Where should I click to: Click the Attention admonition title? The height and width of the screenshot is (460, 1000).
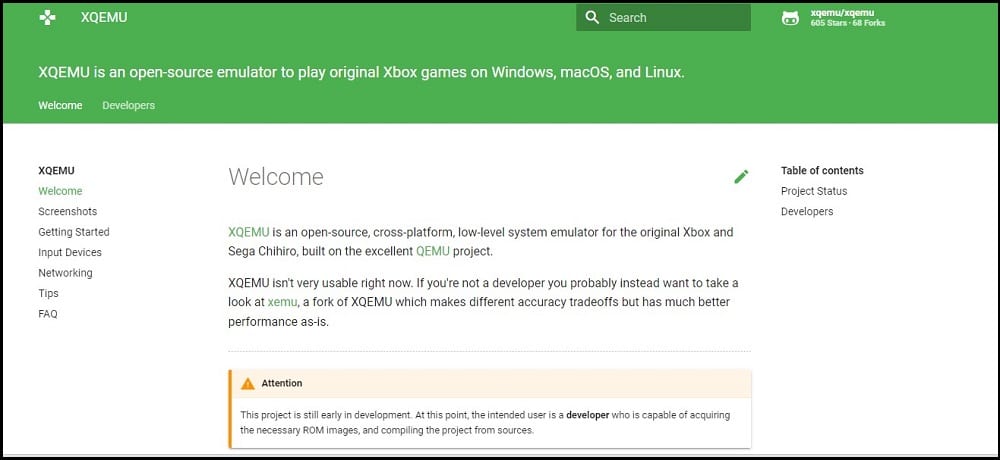tap(282, 383)
